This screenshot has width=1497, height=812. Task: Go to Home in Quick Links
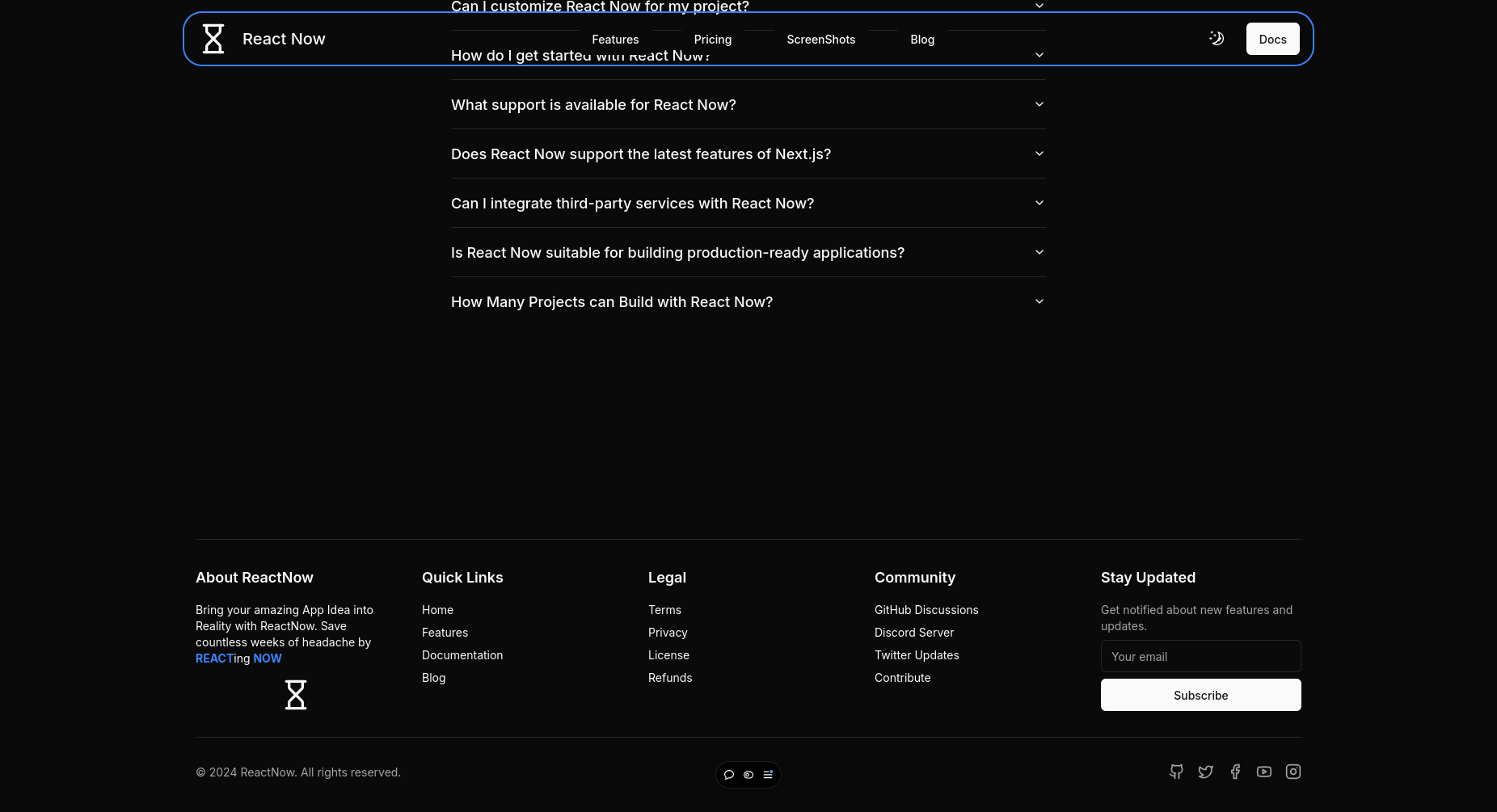click(x=437, y=610)
